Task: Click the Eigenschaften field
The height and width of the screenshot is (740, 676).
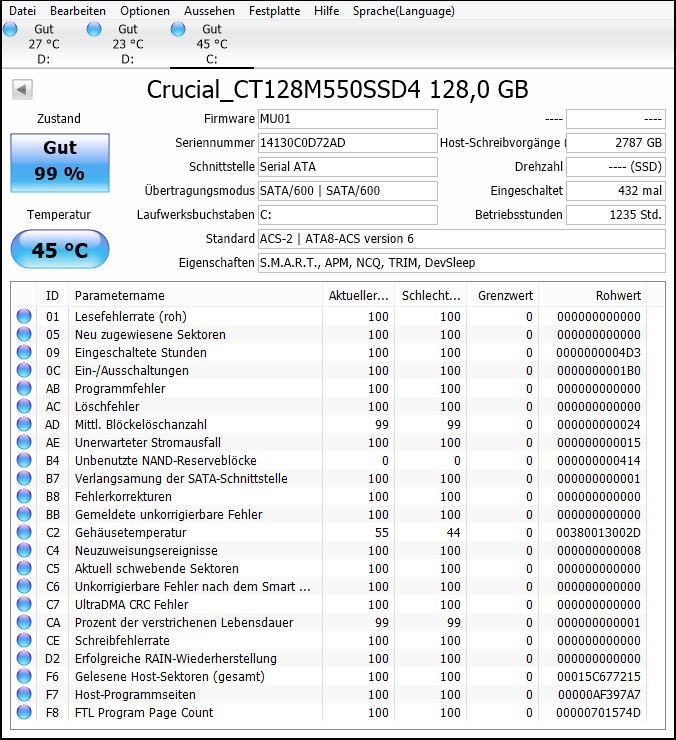Action: pos(462,263)
